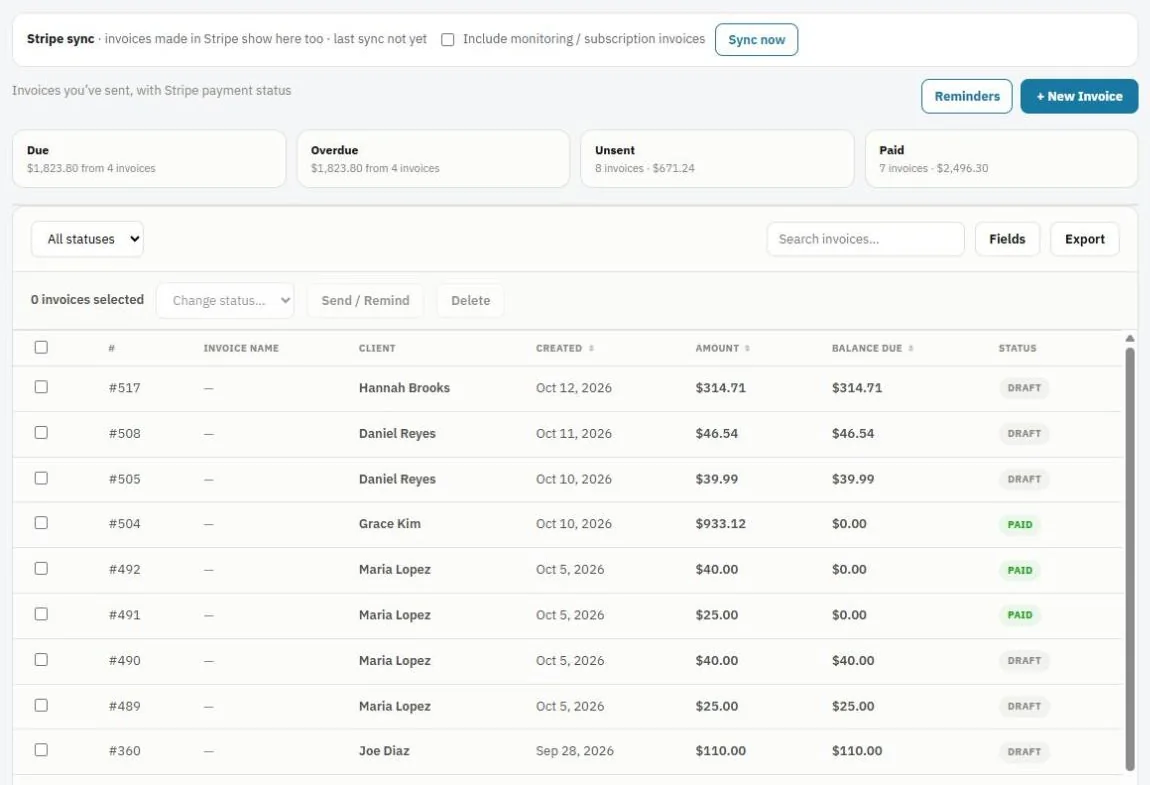This screenshot has width=1150, height=785.
Task: Open invoice number #508
Action: [x=125, y=434]
